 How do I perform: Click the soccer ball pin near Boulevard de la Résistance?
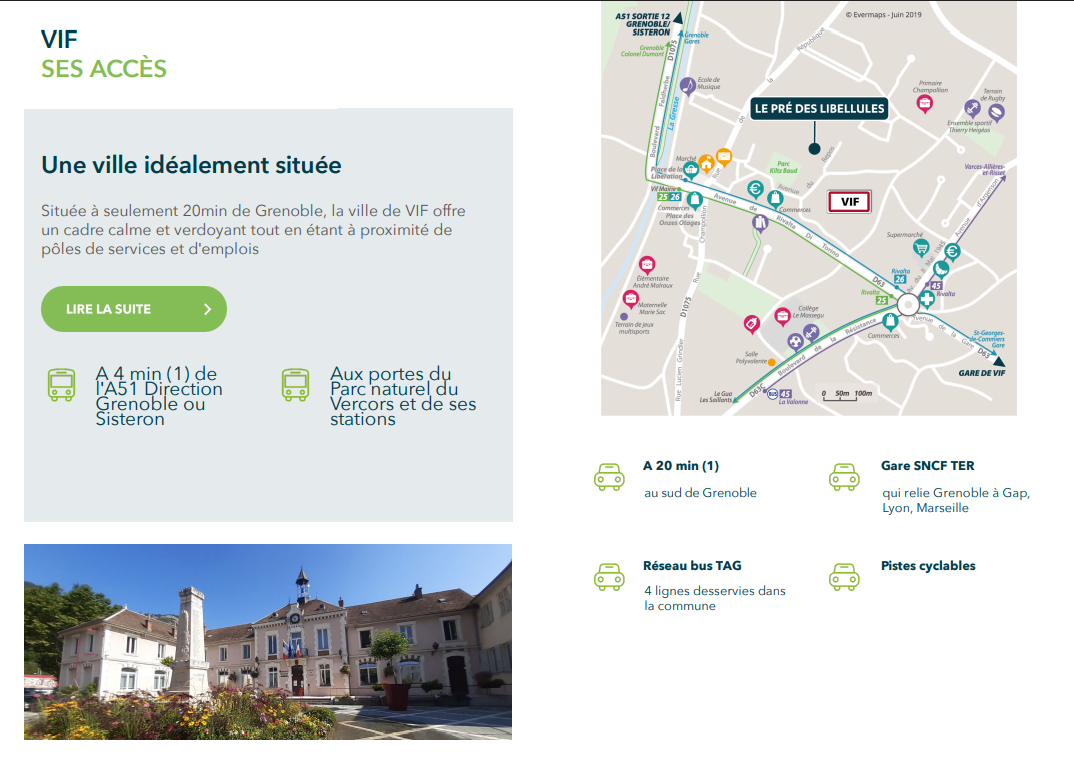(x=795, y=341)
